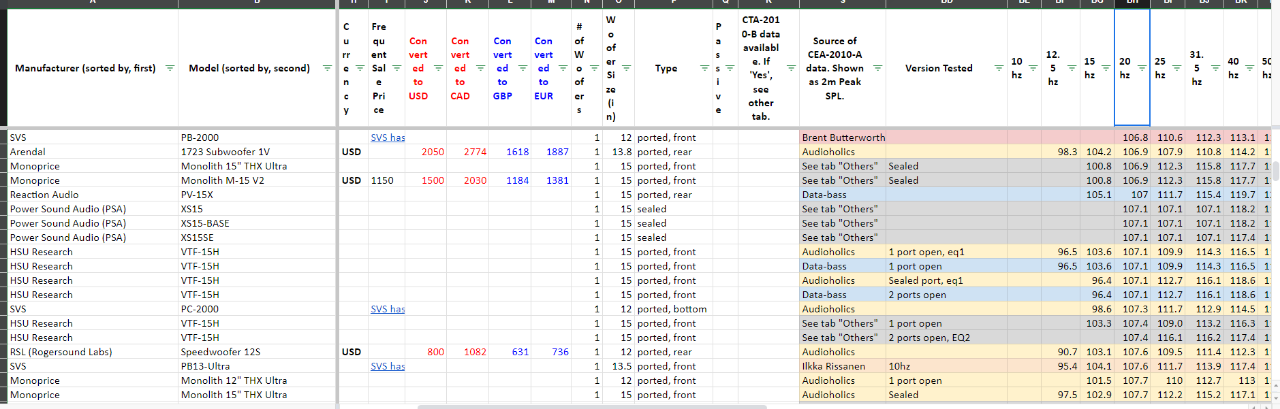Select the EUR price cell '736'
1280x409 pixels.
pos(552,352)
